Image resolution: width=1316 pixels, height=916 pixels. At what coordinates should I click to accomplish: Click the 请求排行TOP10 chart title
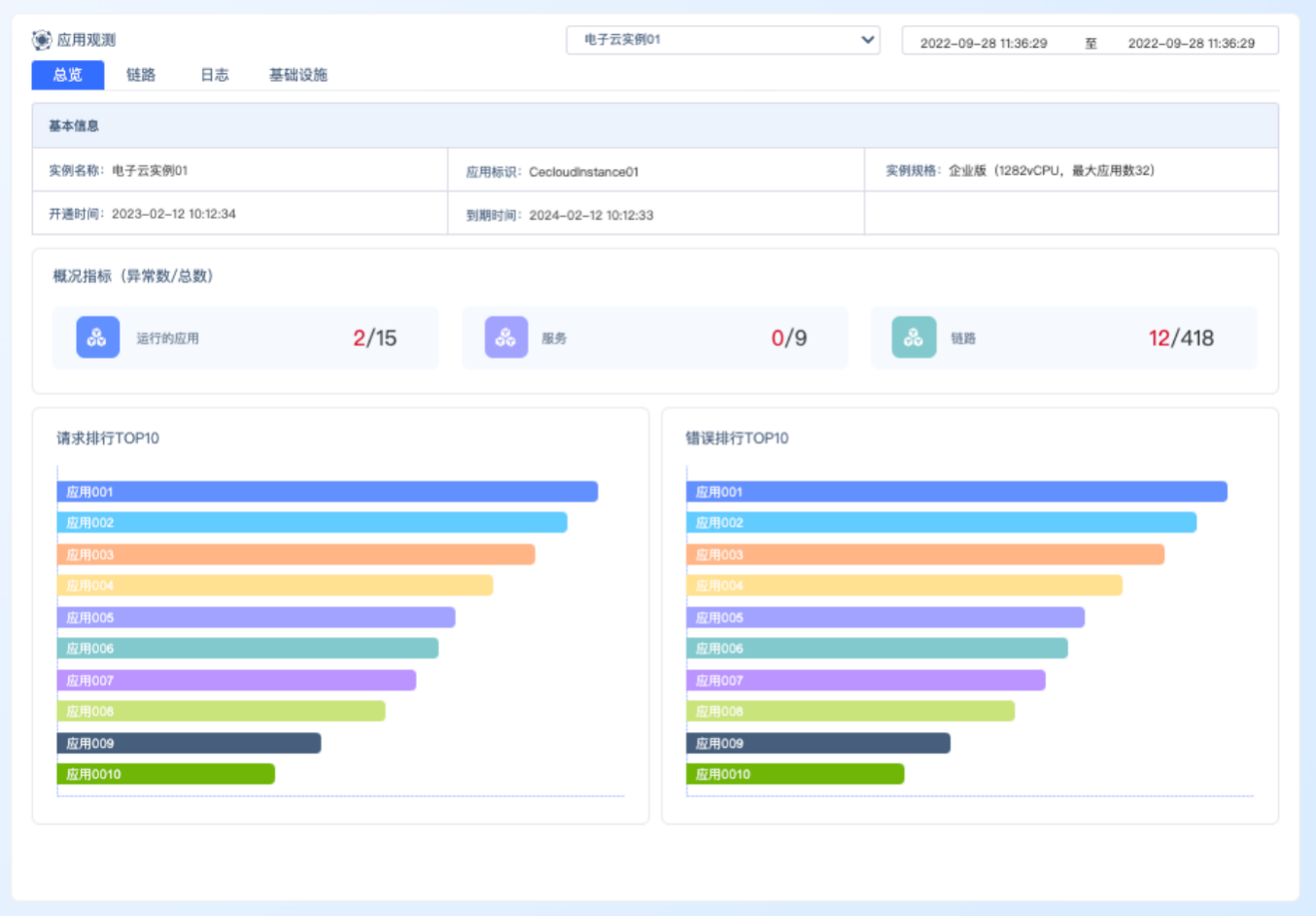click(x=108, y=439)
